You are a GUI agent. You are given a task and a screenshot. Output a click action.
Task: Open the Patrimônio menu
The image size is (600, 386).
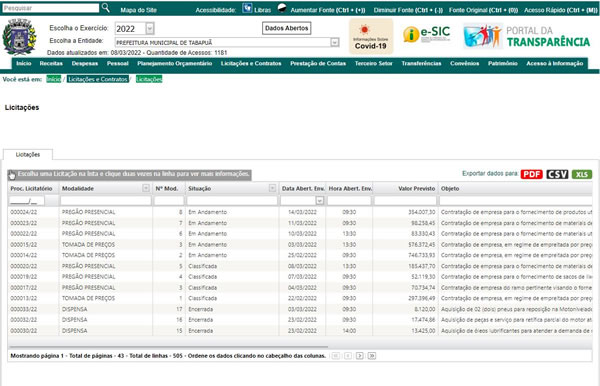tap(502, 64)
